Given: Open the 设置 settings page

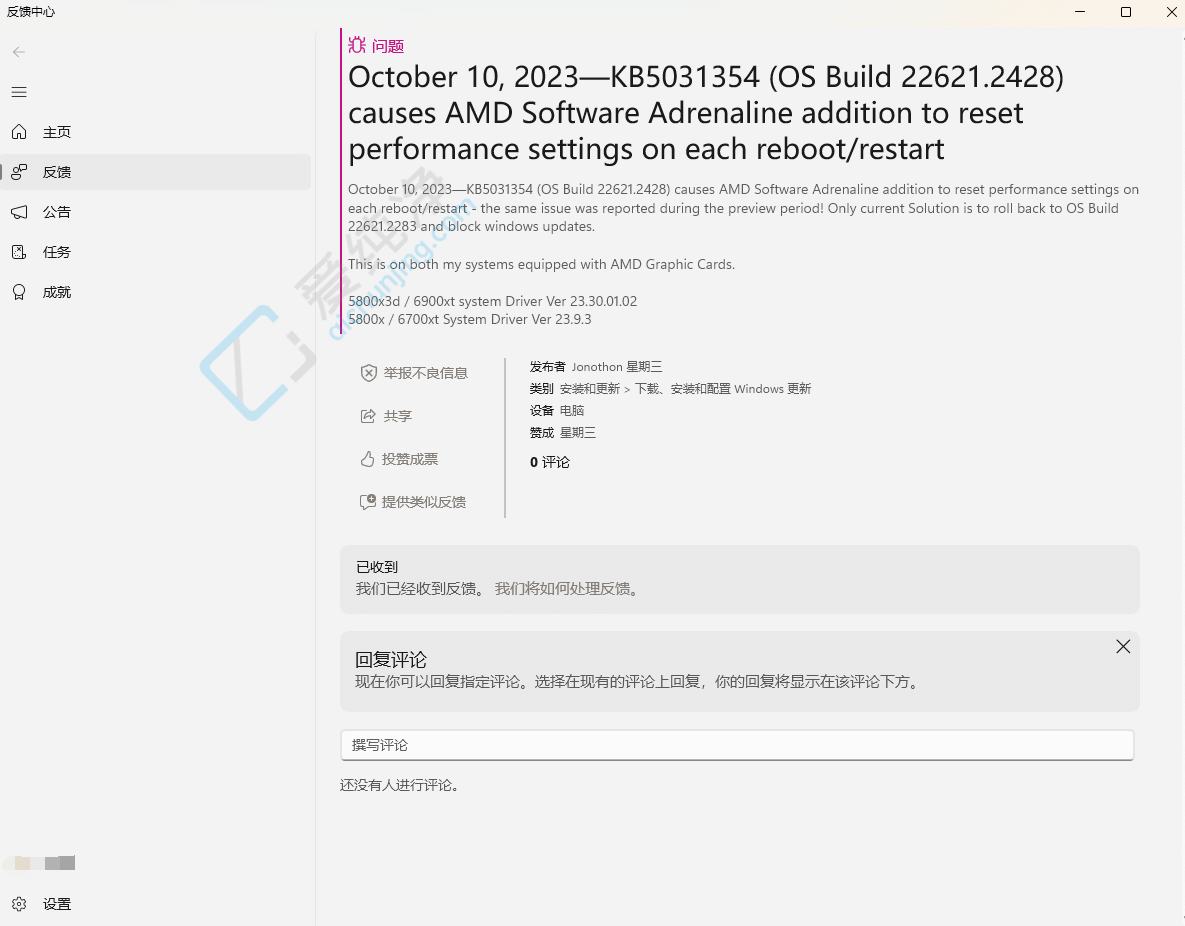Looking at the screenshot, I should click(57, 903).
